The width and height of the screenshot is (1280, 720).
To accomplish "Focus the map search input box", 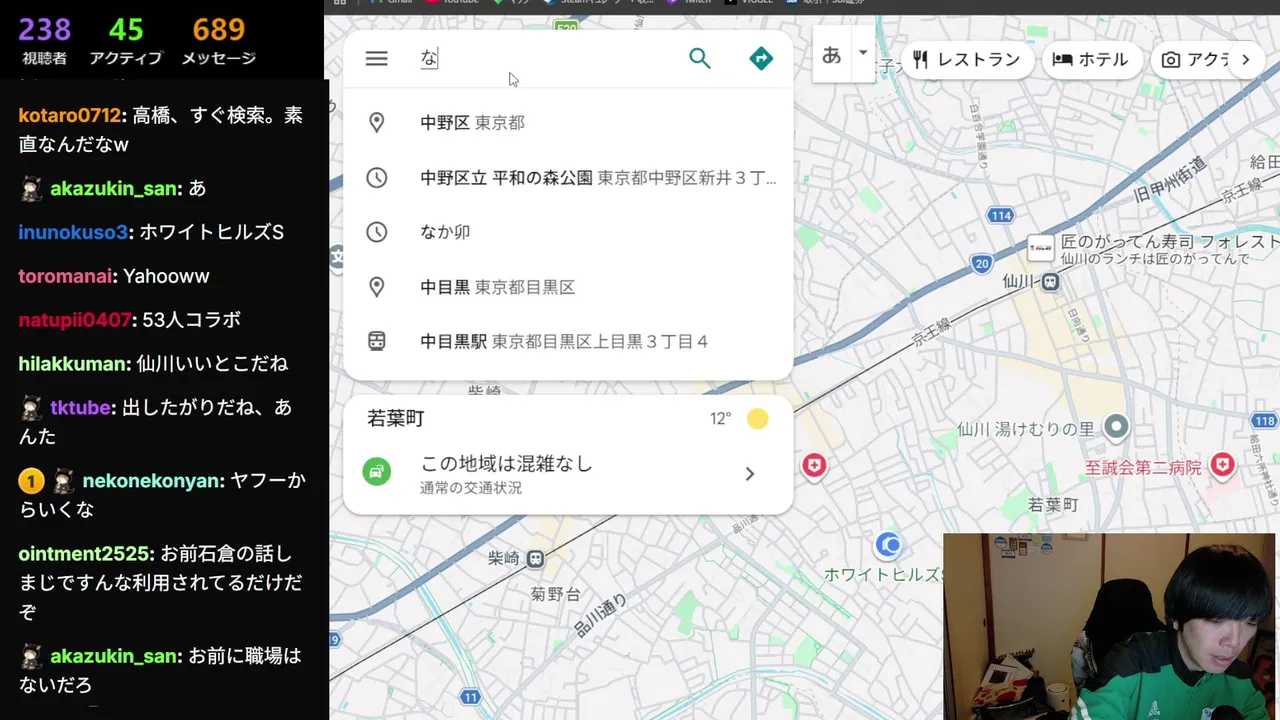I will click(x=545, y=59).
